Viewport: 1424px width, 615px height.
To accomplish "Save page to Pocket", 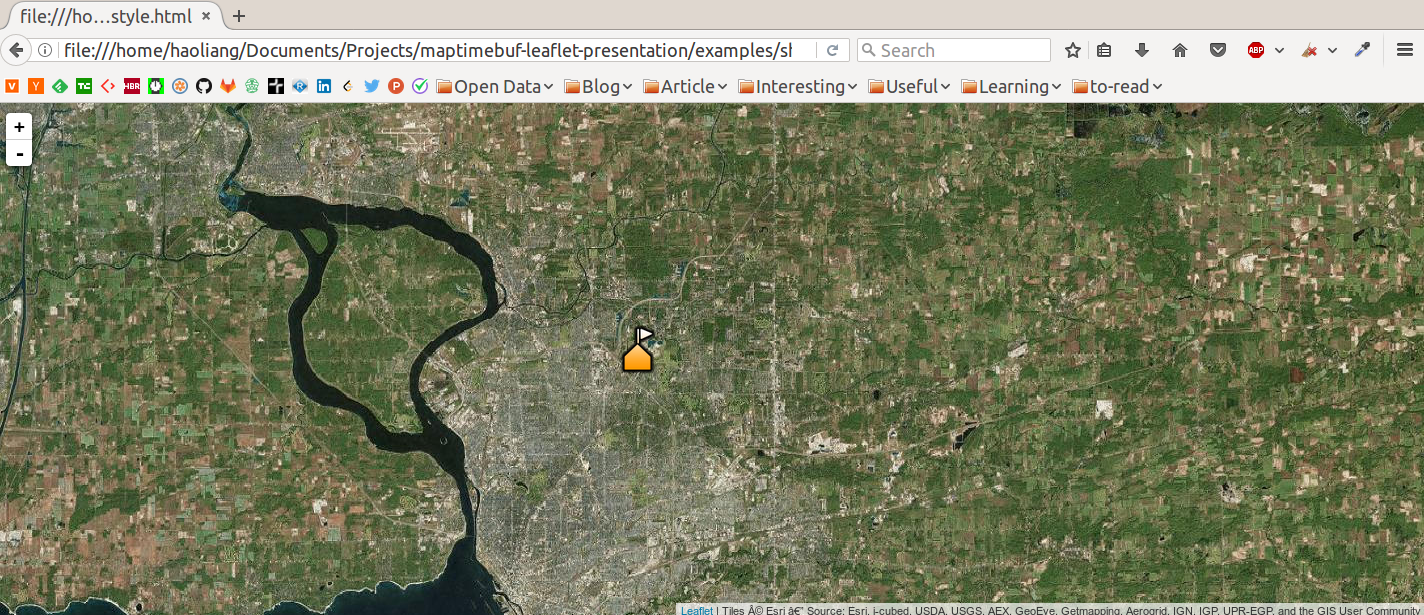I will coord(1218,50).
